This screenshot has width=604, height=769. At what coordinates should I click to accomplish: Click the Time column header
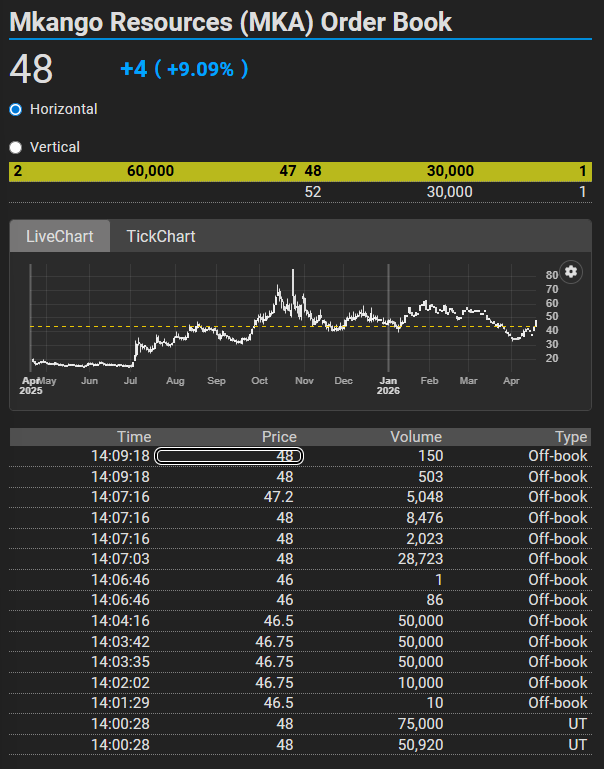pos(134,437)
